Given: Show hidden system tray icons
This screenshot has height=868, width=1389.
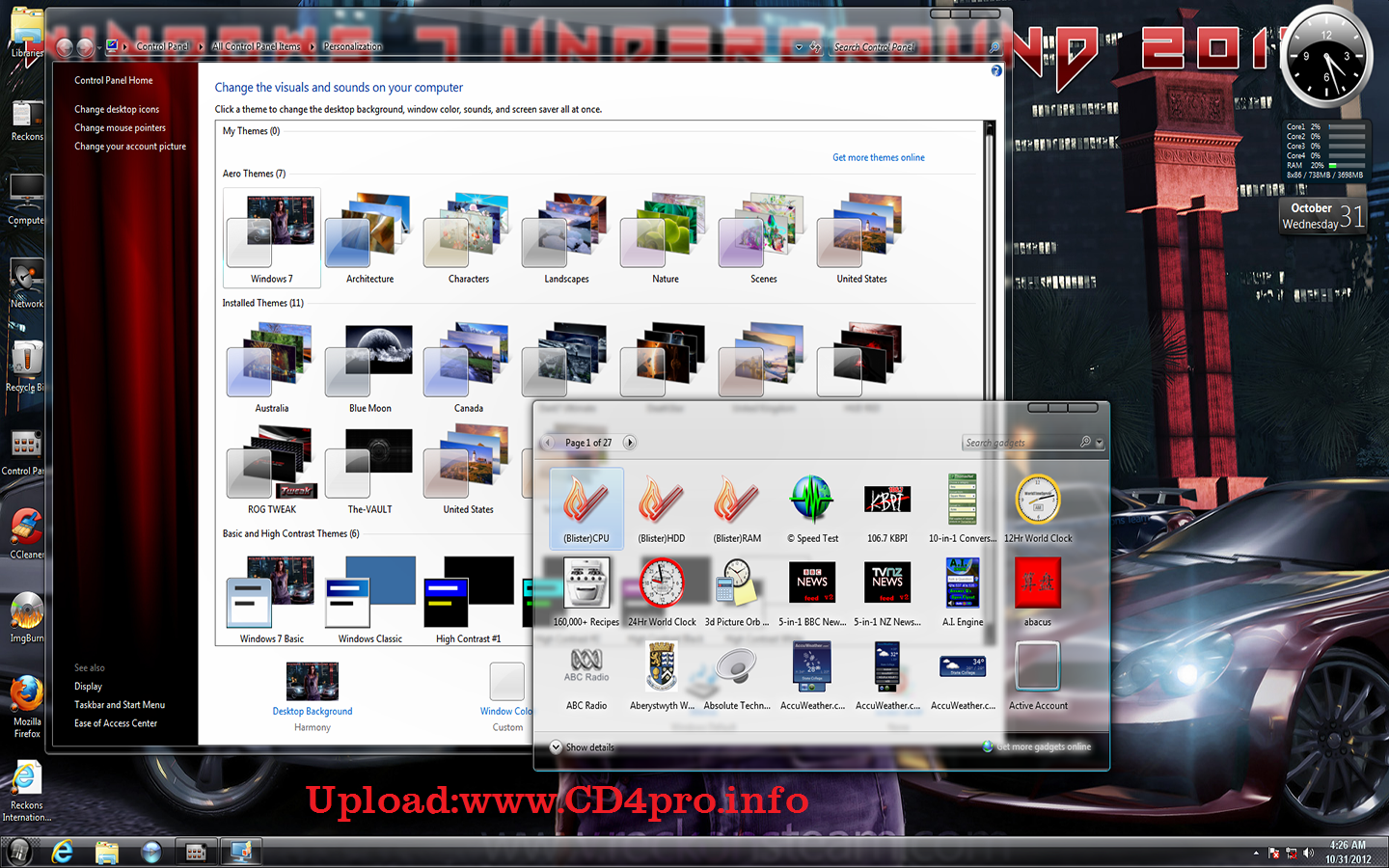Looking at the screenshot, I should coord(1256,853).
